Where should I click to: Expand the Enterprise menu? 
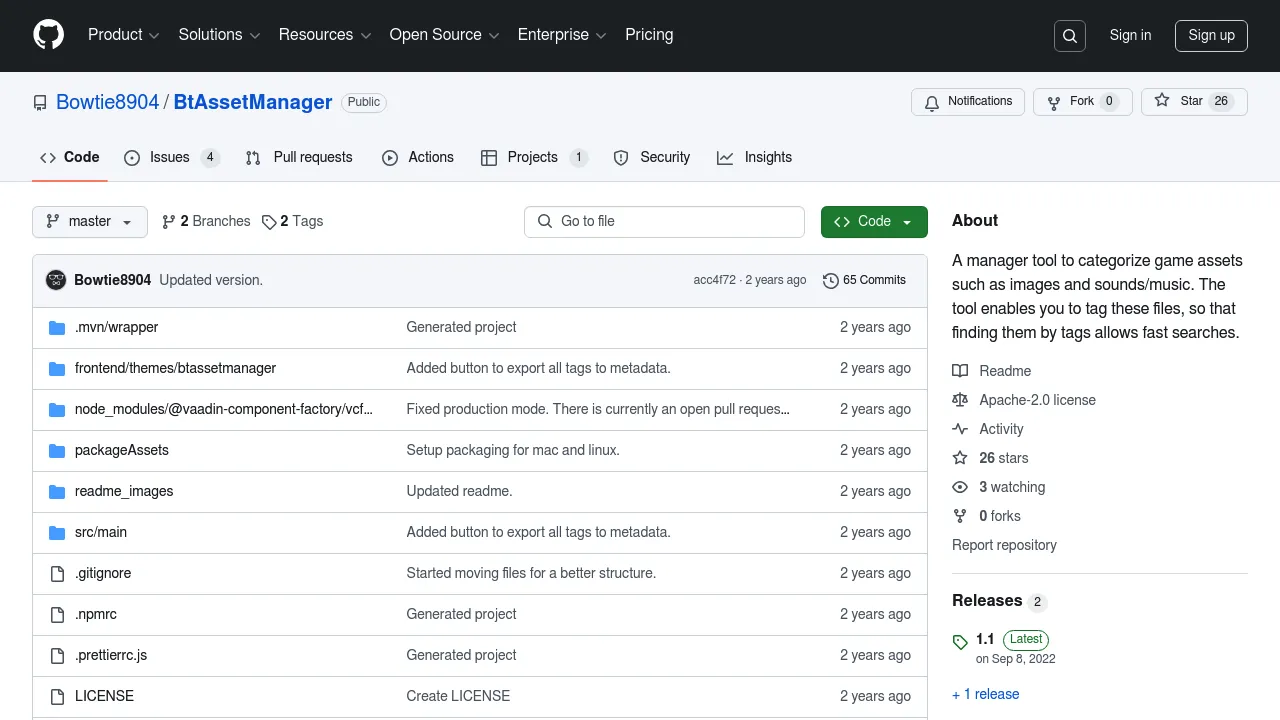pos(562,35)
